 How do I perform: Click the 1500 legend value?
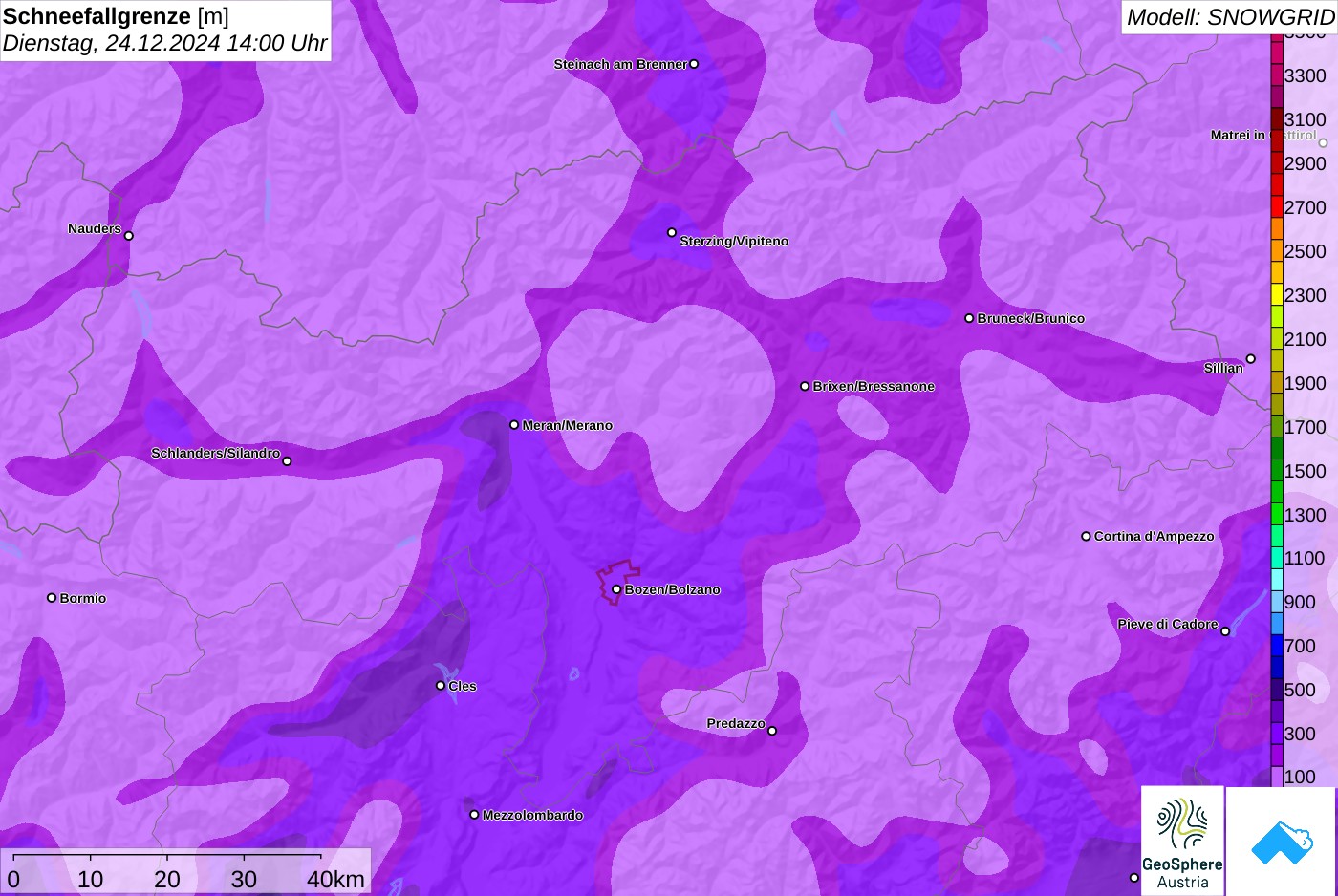pyautogui.click(x=1305, y=471)
